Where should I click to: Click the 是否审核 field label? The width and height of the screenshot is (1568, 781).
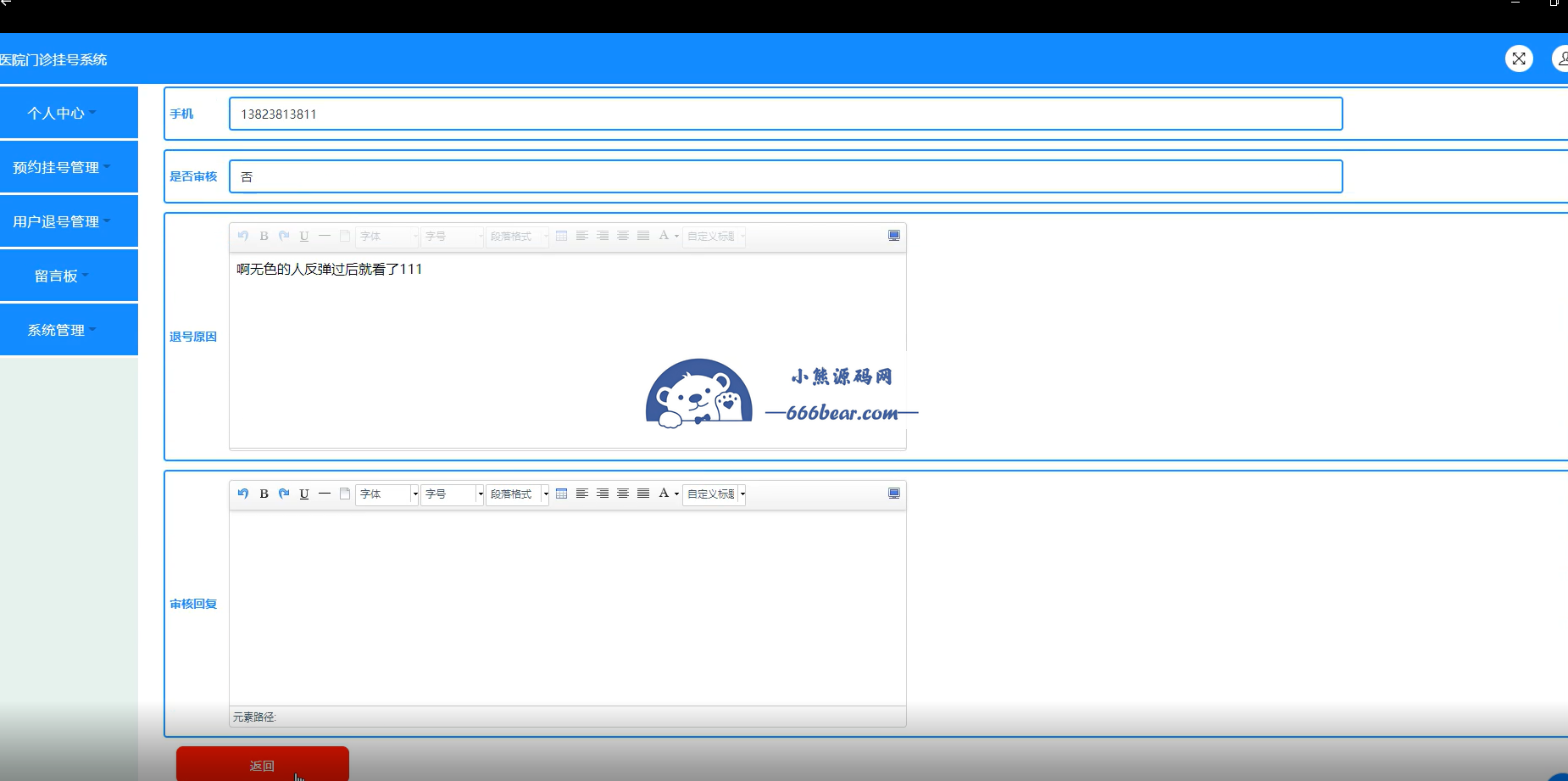(193, 176)
